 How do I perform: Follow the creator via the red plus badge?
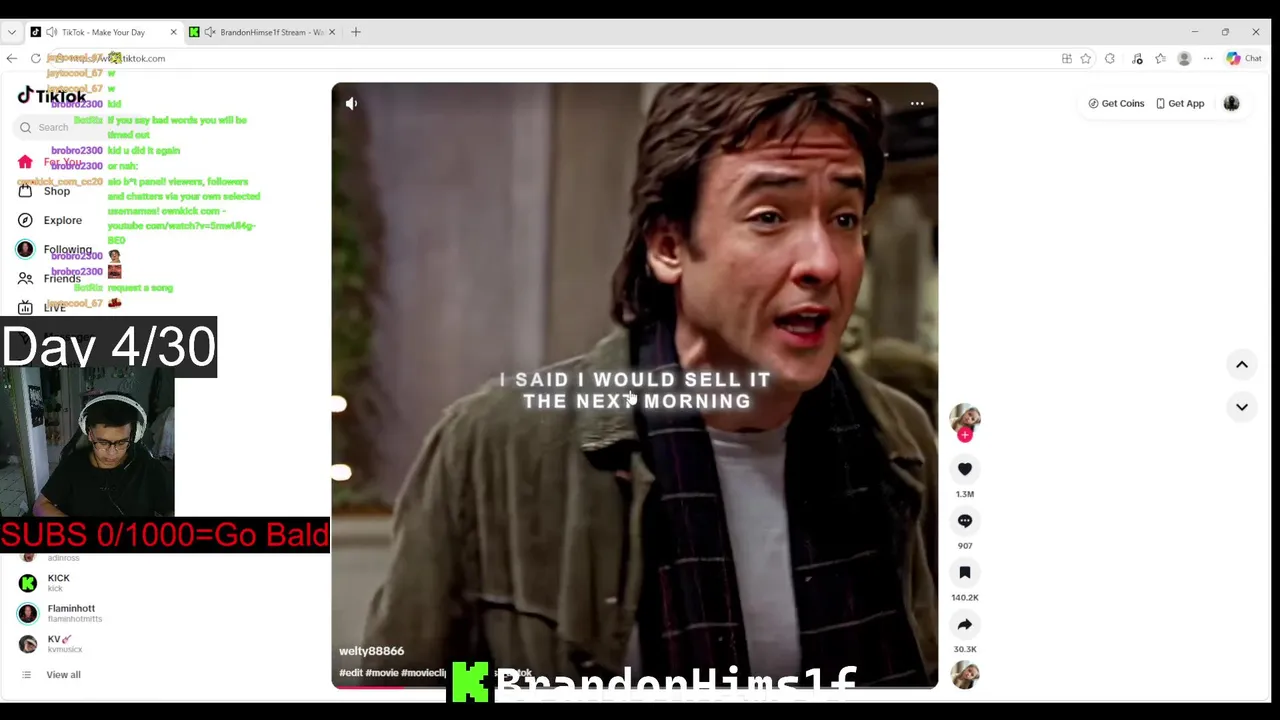tap(965, 435)
